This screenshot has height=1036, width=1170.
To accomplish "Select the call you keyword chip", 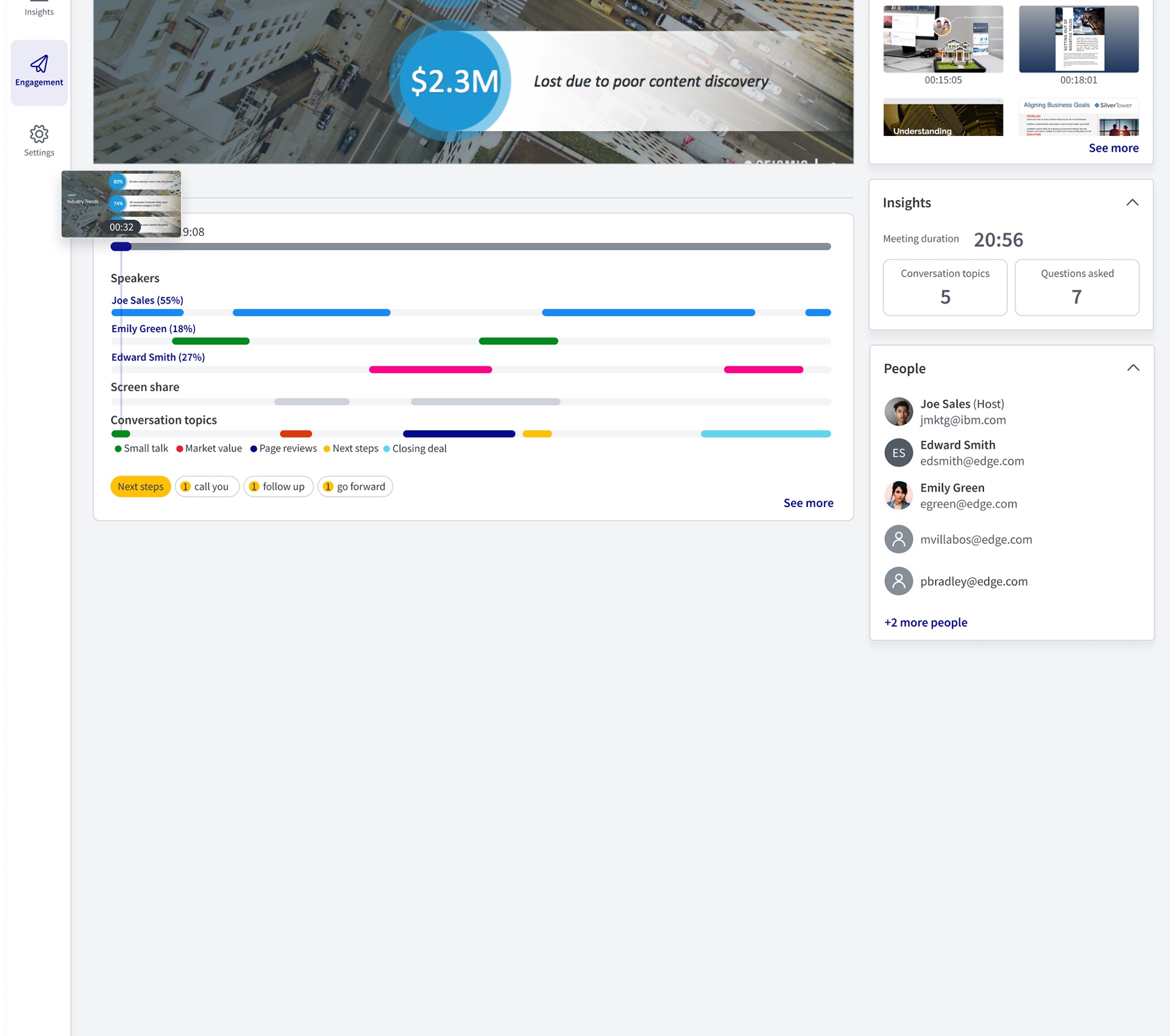I will click(x=207, y=486).
